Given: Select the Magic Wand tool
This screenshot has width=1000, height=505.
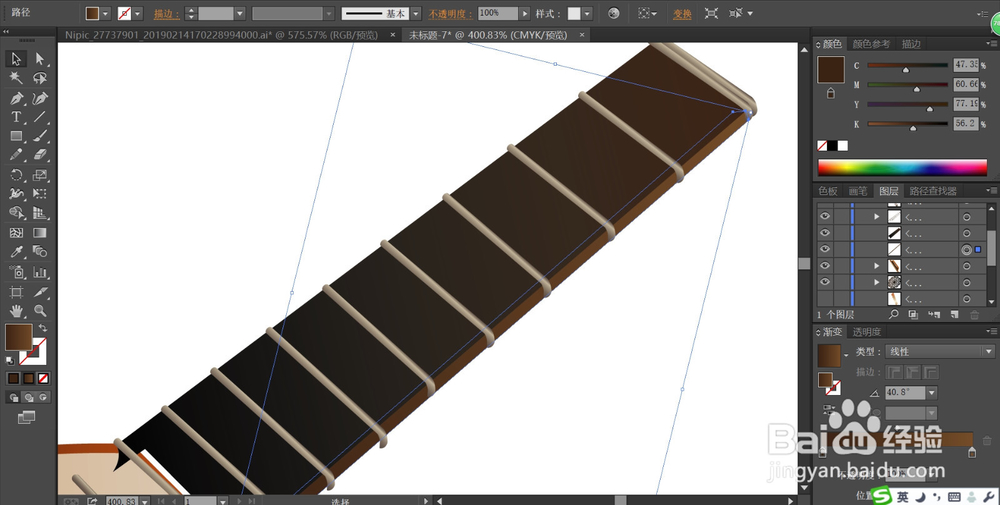Looking at the screenshot, I should pyautogui.click(x=16, y=78).
